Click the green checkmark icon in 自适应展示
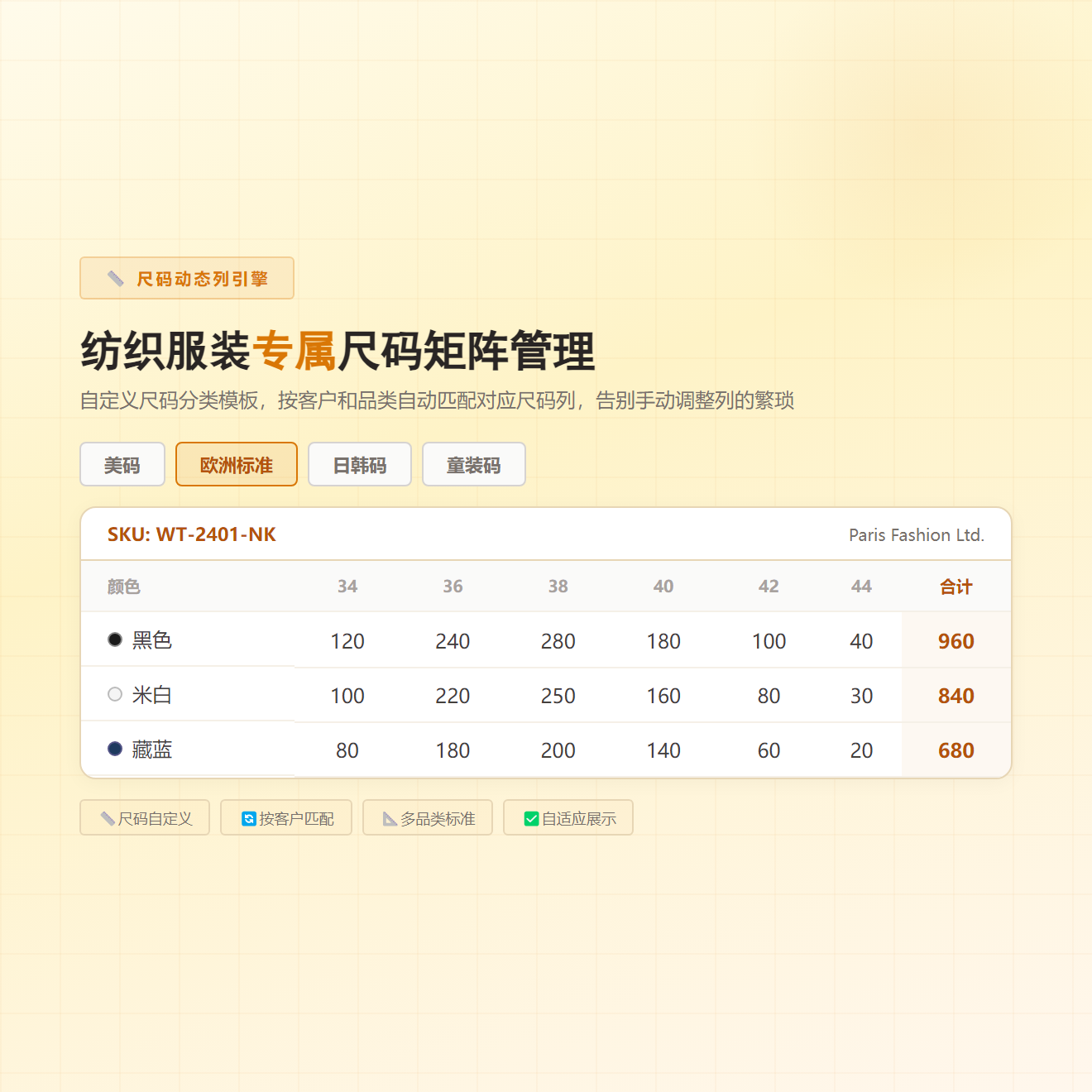This screenshot has height=1092, width=1092. pyautogui.click(x=531, y=819)
